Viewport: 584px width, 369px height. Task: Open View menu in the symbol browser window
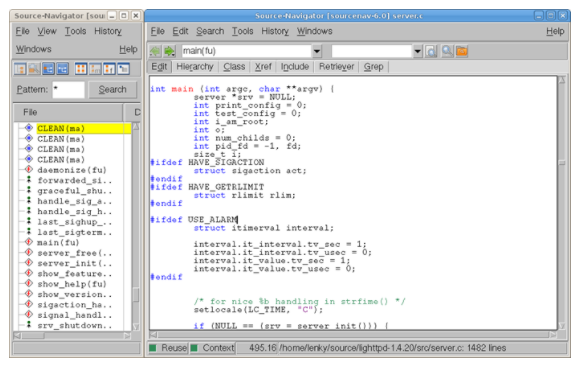pyautogui.click(x=47, y=31)
